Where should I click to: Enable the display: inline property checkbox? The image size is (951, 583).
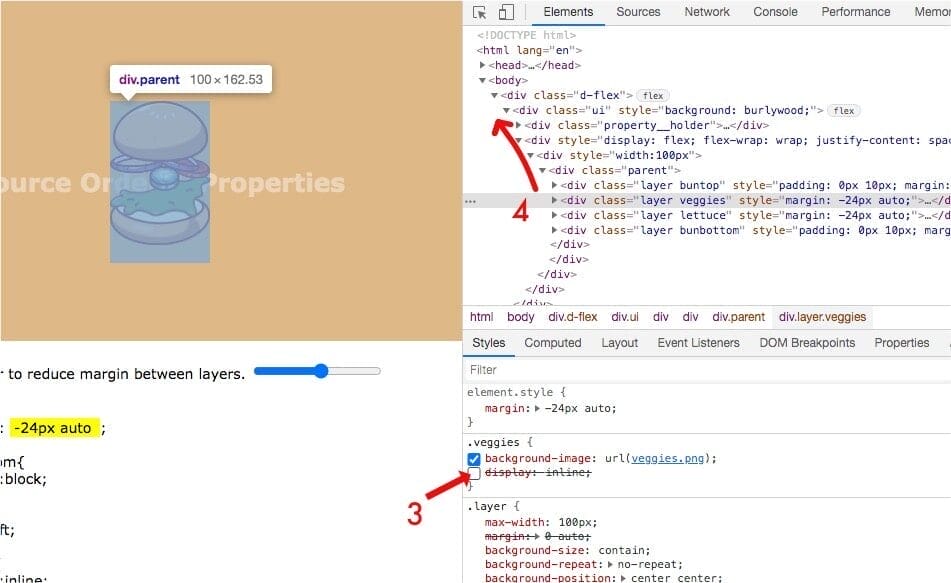coord(474,473)
